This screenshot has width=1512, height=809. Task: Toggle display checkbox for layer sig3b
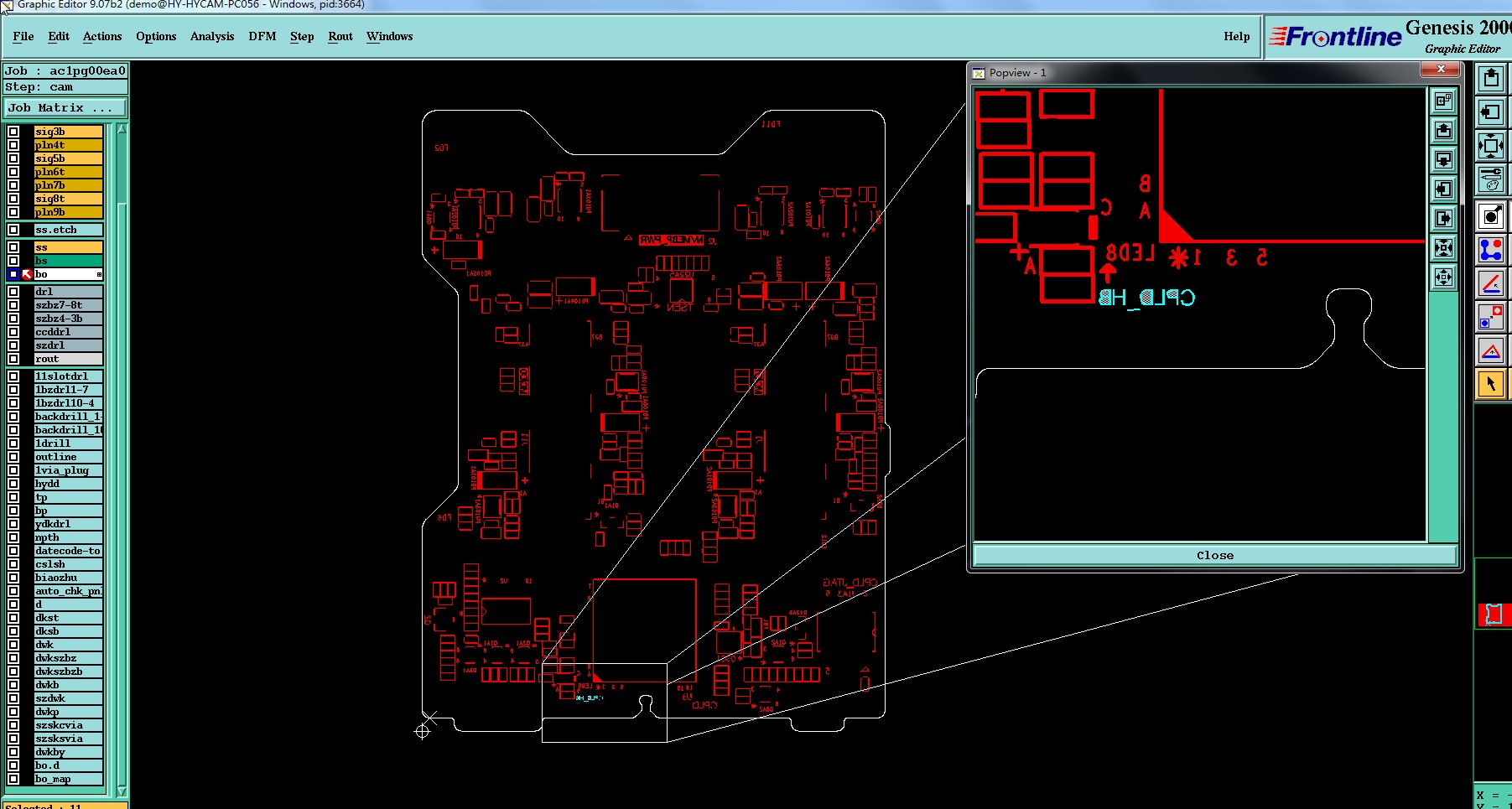(x=13, y=132)
